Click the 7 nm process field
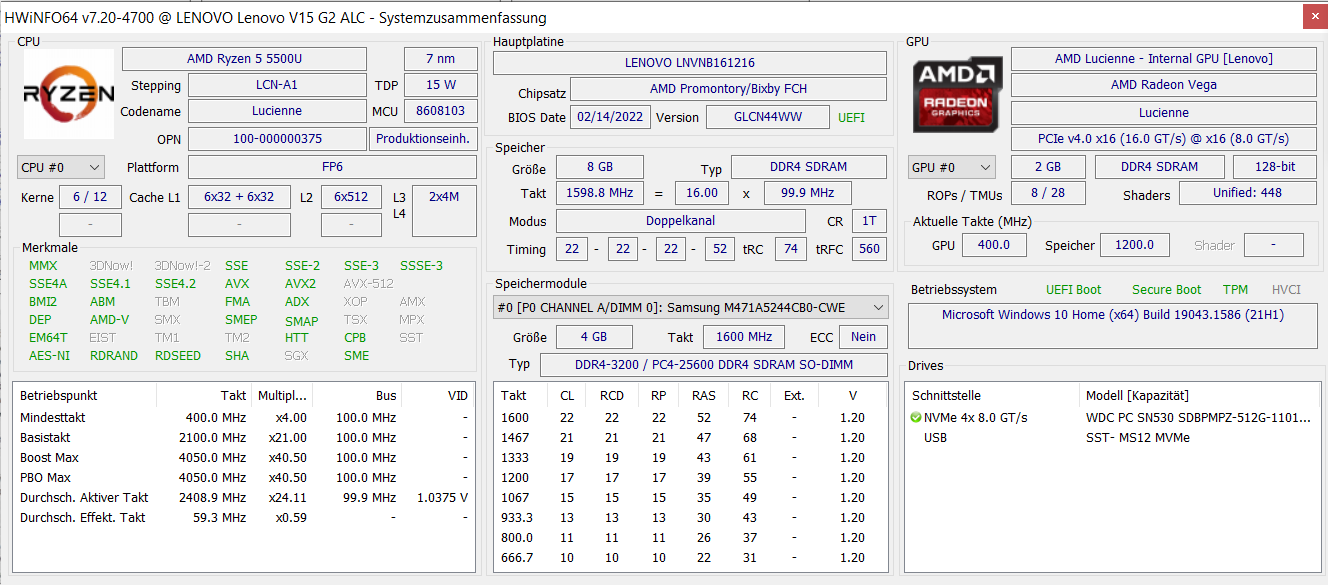 coord(441,59)
